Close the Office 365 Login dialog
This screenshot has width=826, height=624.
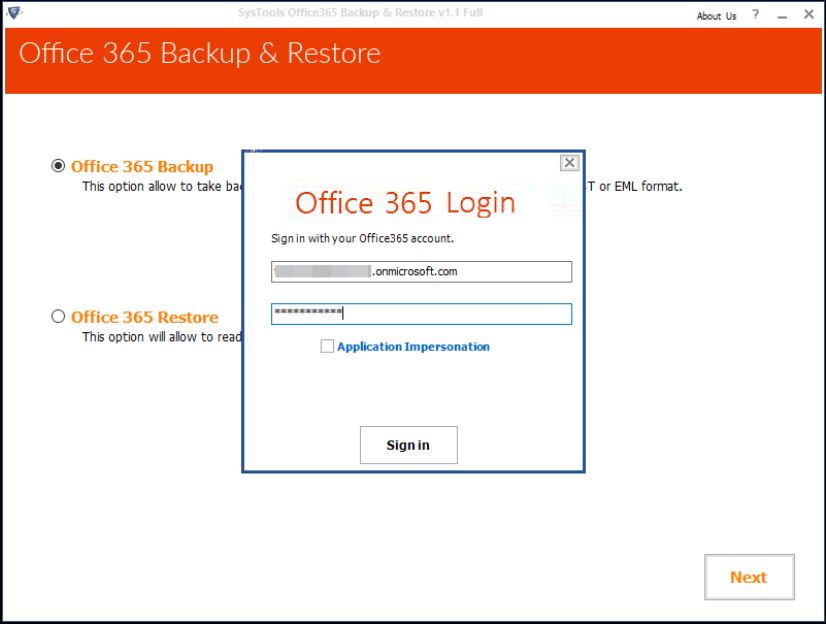click(569, 163)
